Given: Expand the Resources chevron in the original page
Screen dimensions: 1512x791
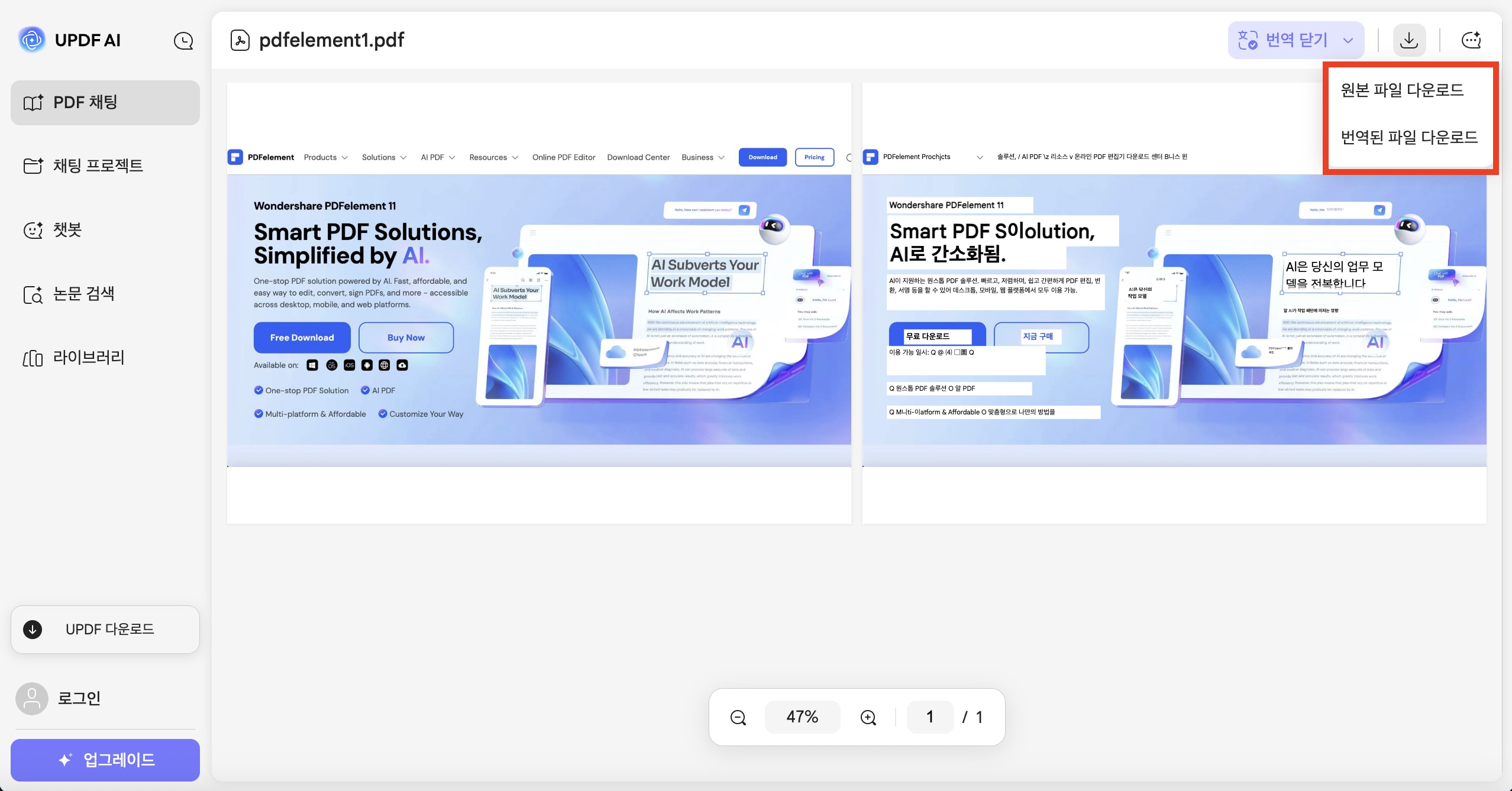Looking at the screenshot, I should point(515,157).
